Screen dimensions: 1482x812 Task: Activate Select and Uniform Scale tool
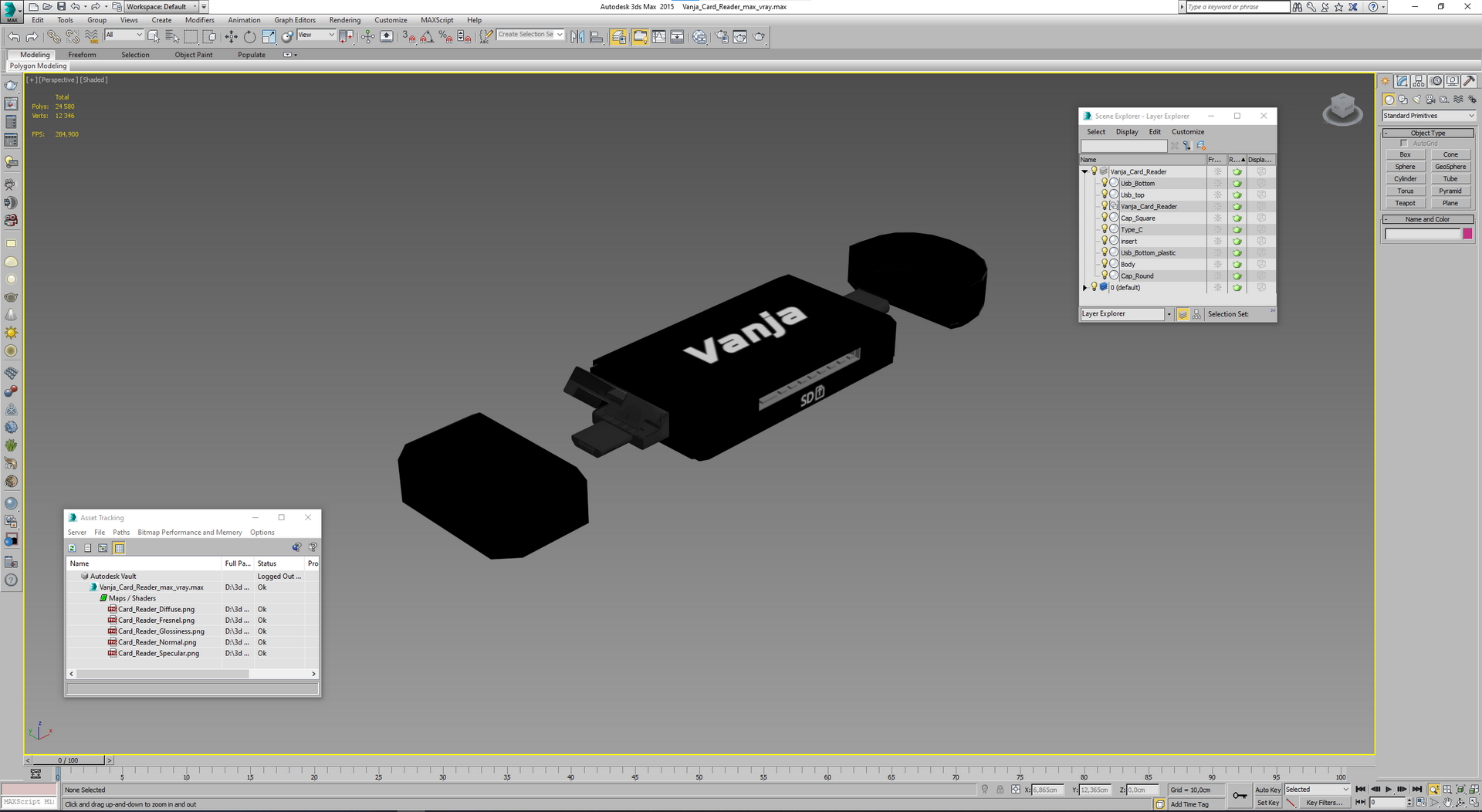(268, 36)
